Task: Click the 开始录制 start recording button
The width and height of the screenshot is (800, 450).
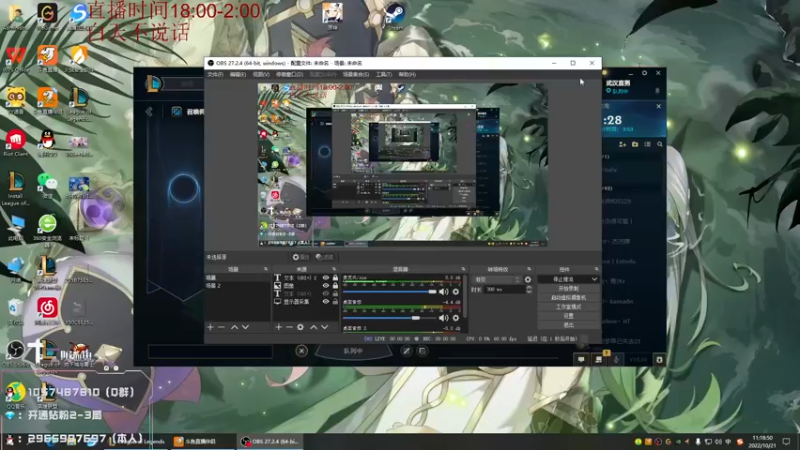Action: pos(568,288)
